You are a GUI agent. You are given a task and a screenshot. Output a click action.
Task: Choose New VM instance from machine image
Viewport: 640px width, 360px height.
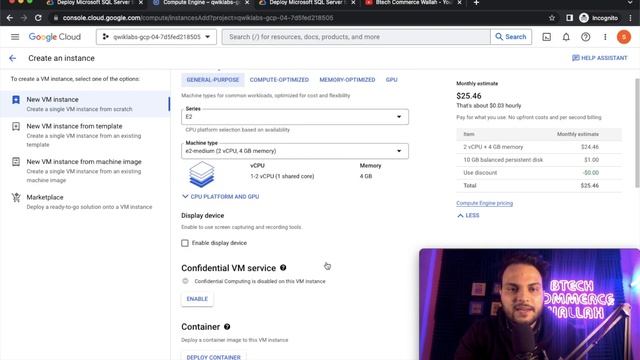click(x=85, y=170)
